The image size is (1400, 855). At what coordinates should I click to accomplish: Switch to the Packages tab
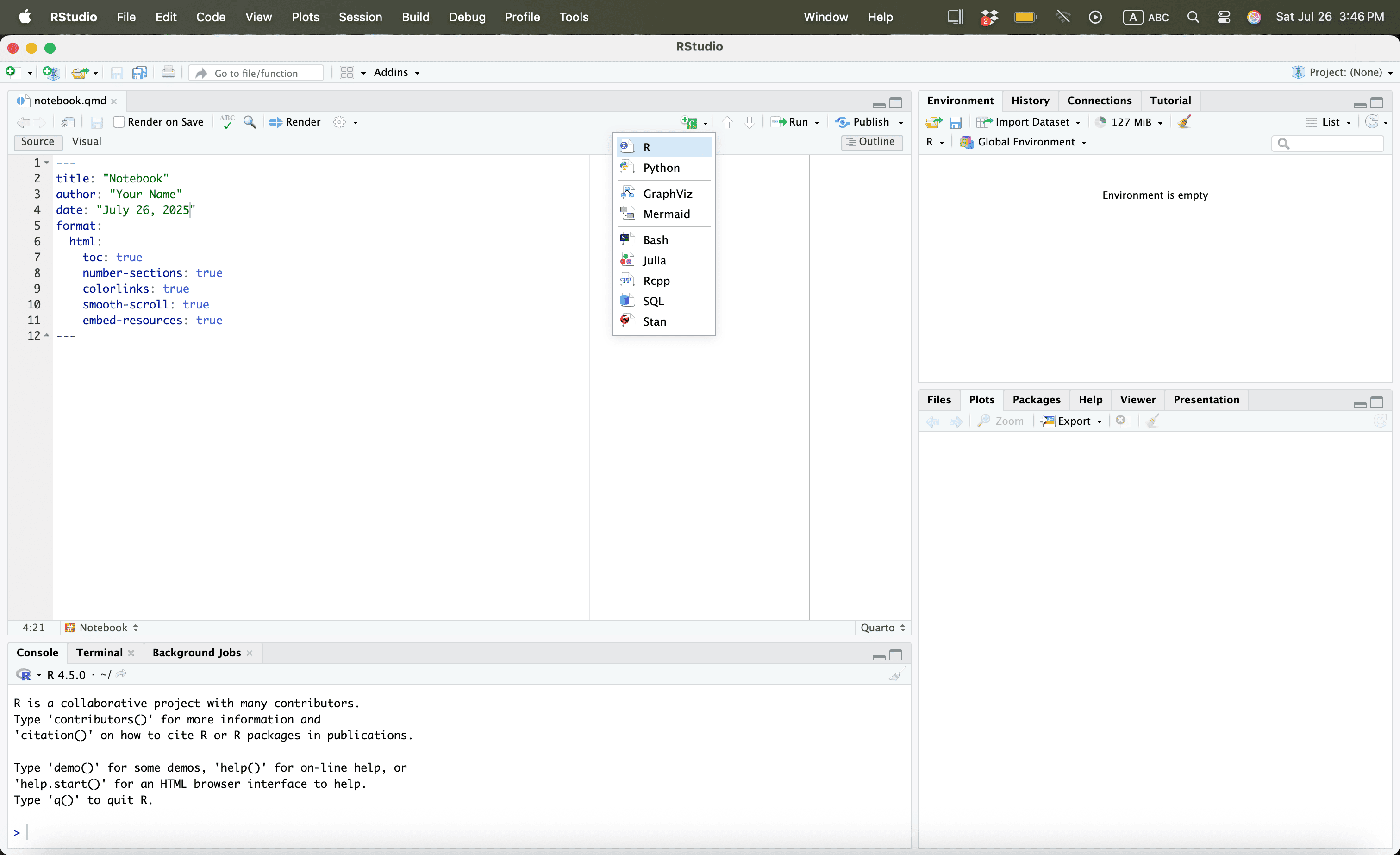pyautogui.click(x=1036, y=399)
